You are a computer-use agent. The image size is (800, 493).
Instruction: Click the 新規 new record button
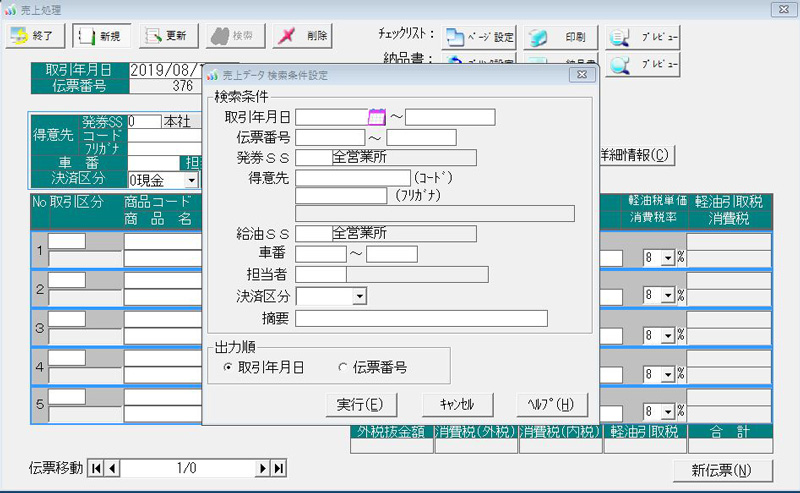100,36
